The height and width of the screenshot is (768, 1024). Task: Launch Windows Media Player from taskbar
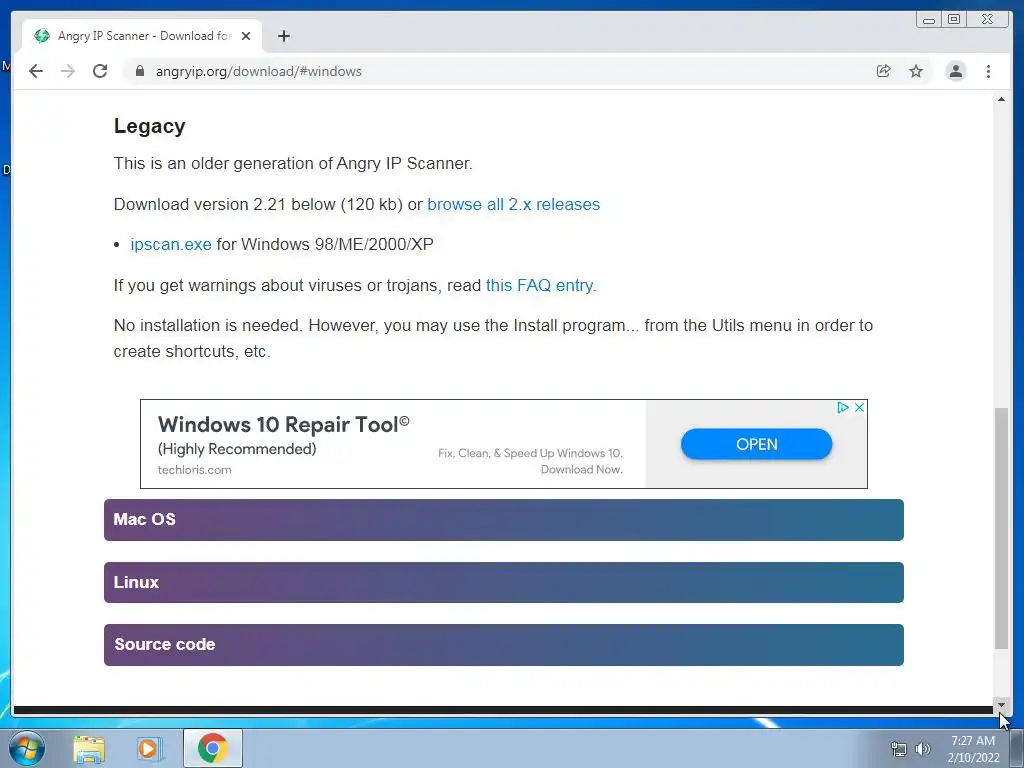pyautogui.click(x=148, y=748)
